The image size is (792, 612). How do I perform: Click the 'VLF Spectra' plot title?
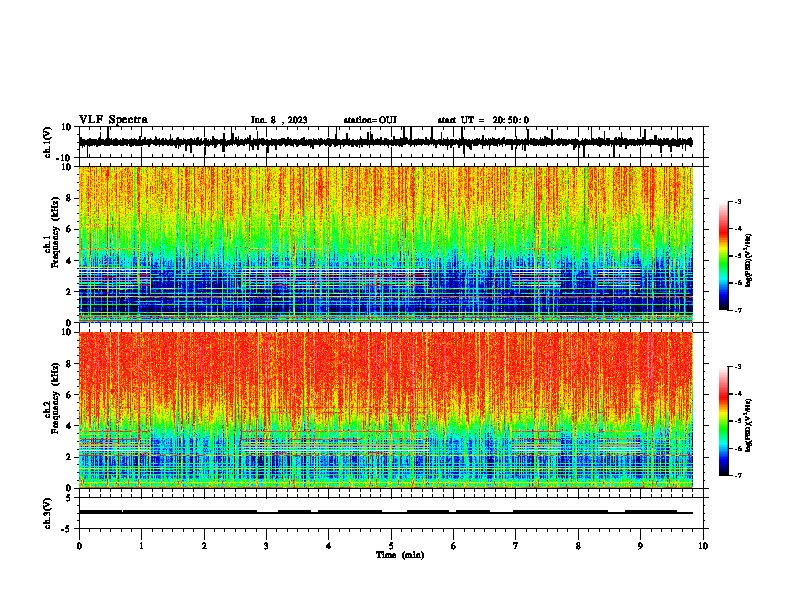point(113,120)
